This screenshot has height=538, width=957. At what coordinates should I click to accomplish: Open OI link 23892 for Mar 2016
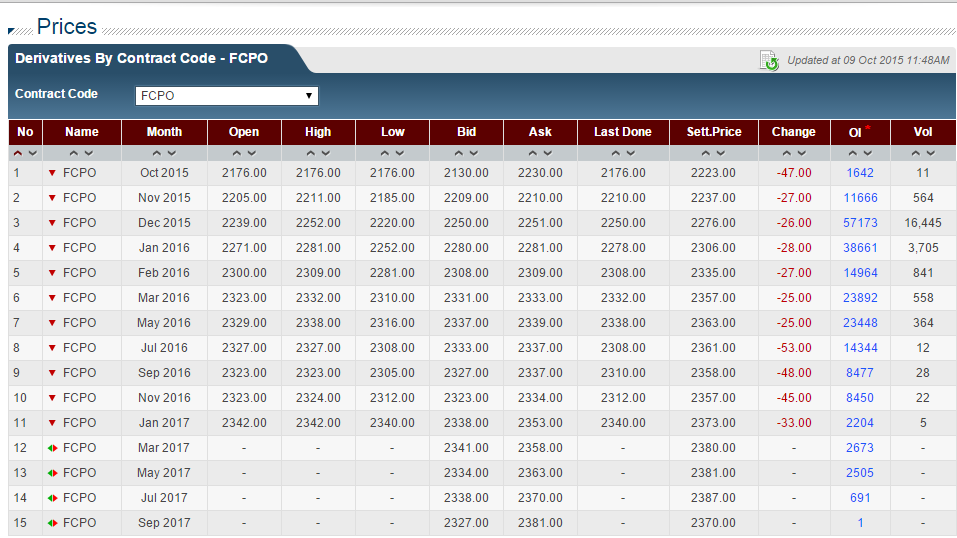point(860,298)
